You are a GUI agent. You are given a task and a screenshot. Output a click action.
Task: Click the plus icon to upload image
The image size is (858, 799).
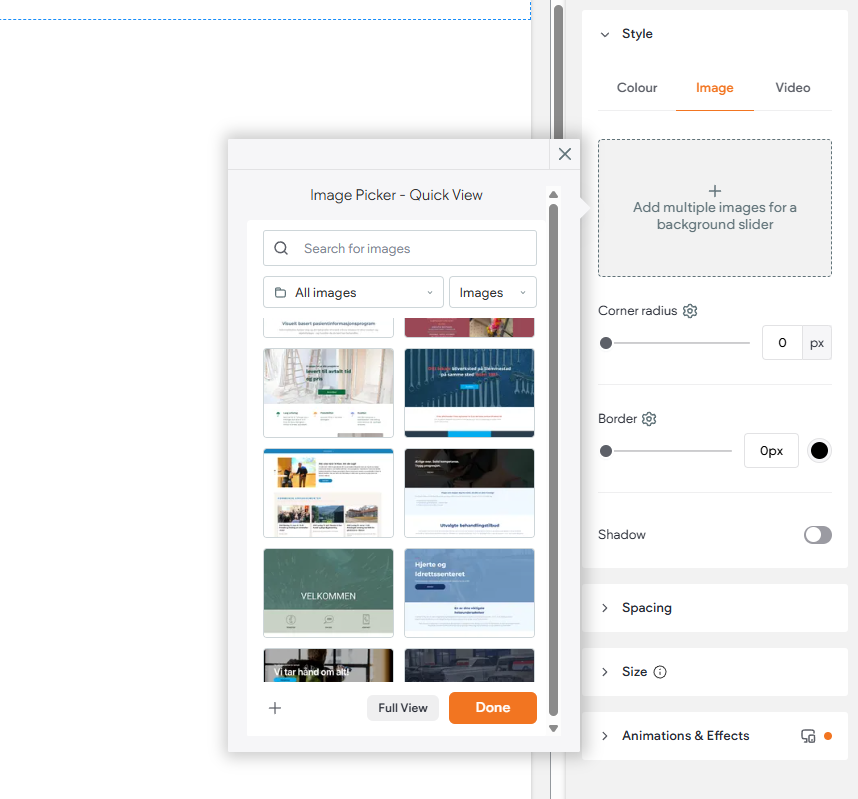point(275,708)
